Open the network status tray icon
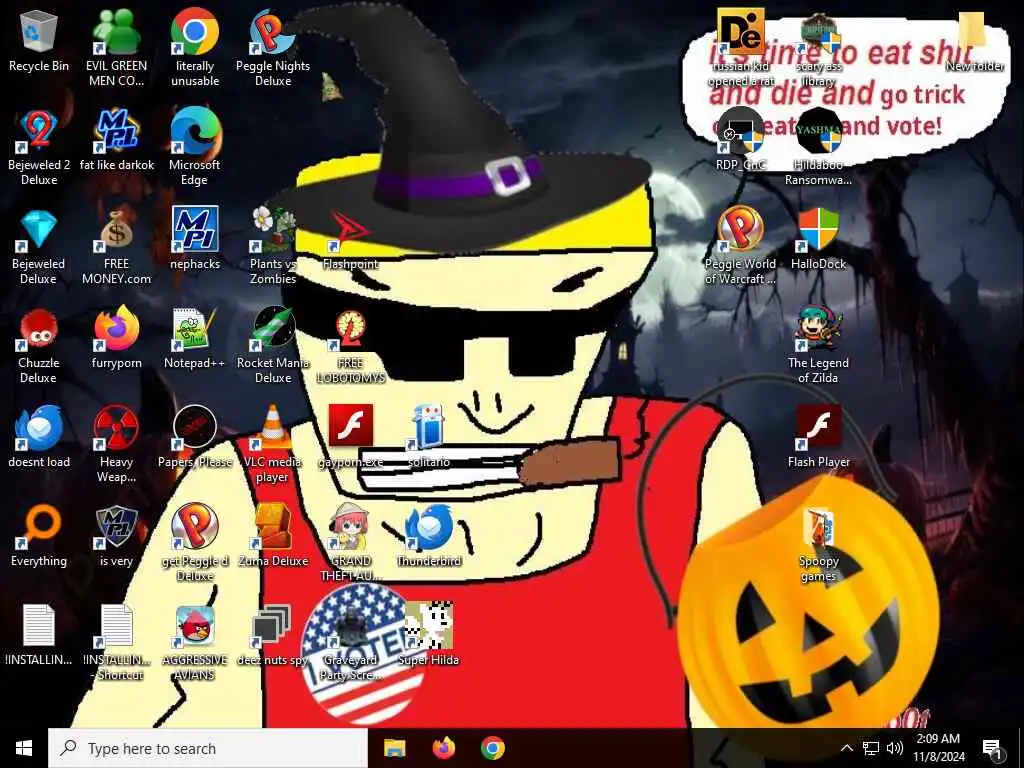The height and width of the screenshot is (768, 1024). pos(871,748)
